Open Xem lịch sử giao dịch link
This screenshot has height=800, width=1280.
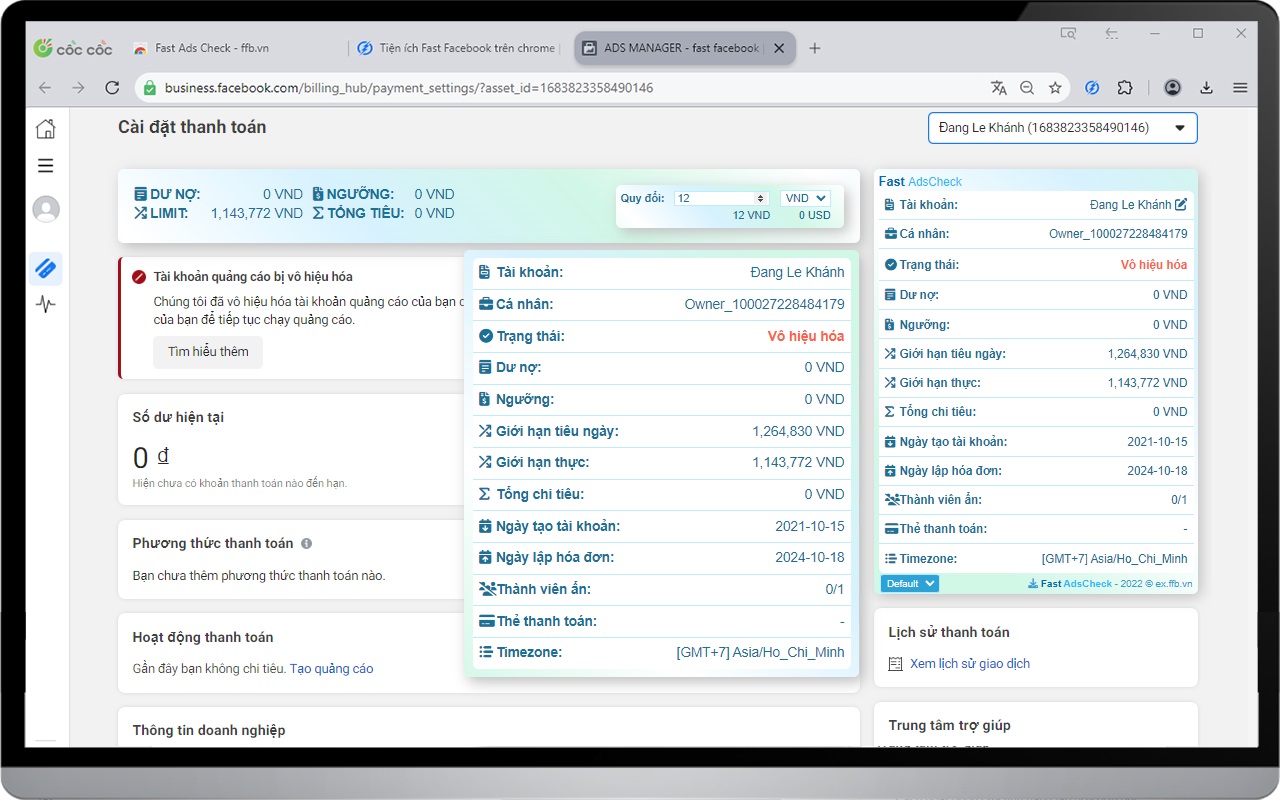click(970, 664)
